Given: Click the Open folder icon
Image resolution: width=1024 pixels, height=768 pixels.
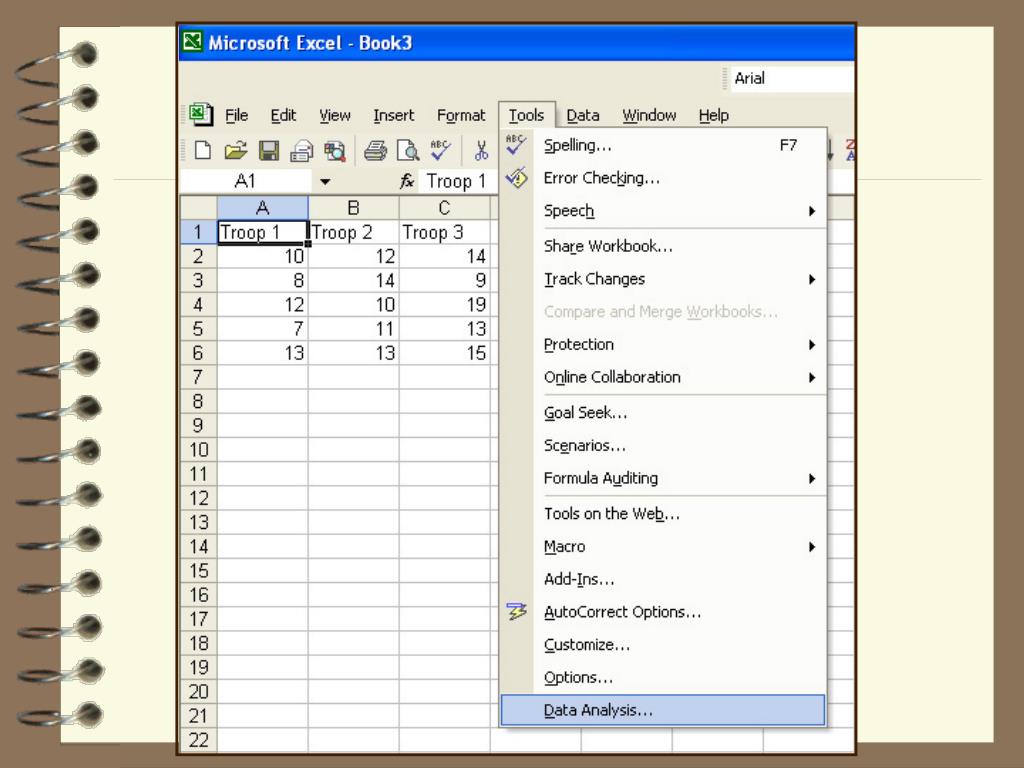Looking at the screenshot, I should point(236,151).
